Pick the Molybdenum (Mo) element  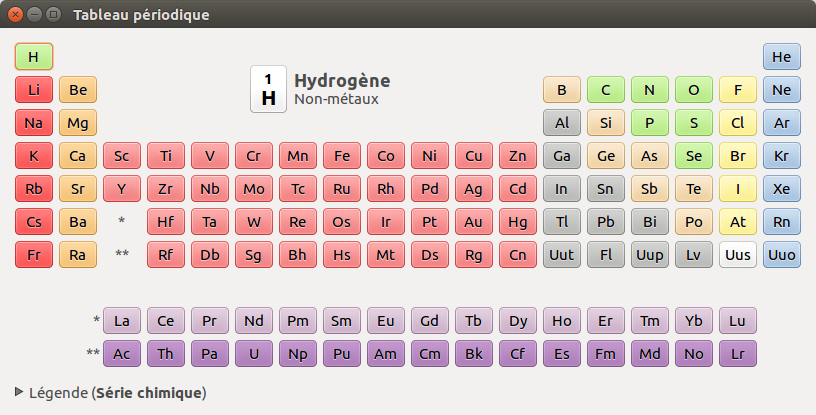point(253,188)
